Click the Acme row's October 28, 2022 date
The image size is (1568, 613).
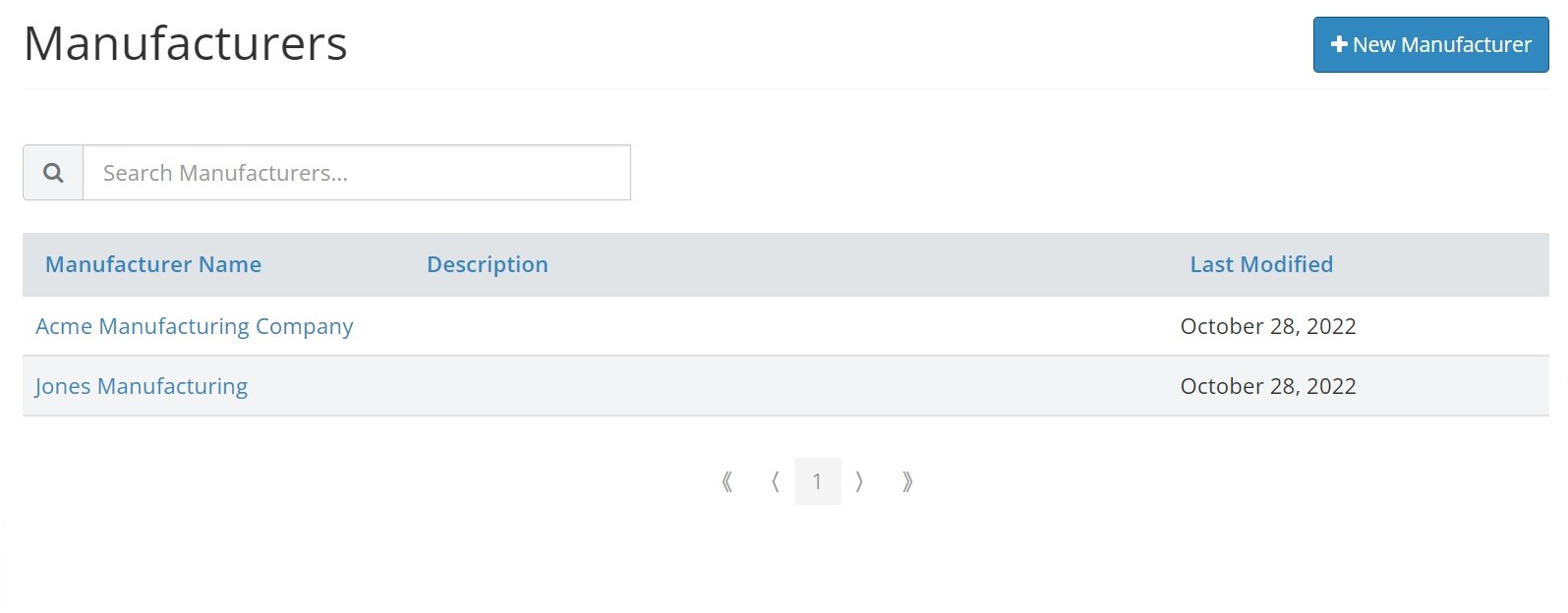pyautogui.click(x=1268, y=326)
